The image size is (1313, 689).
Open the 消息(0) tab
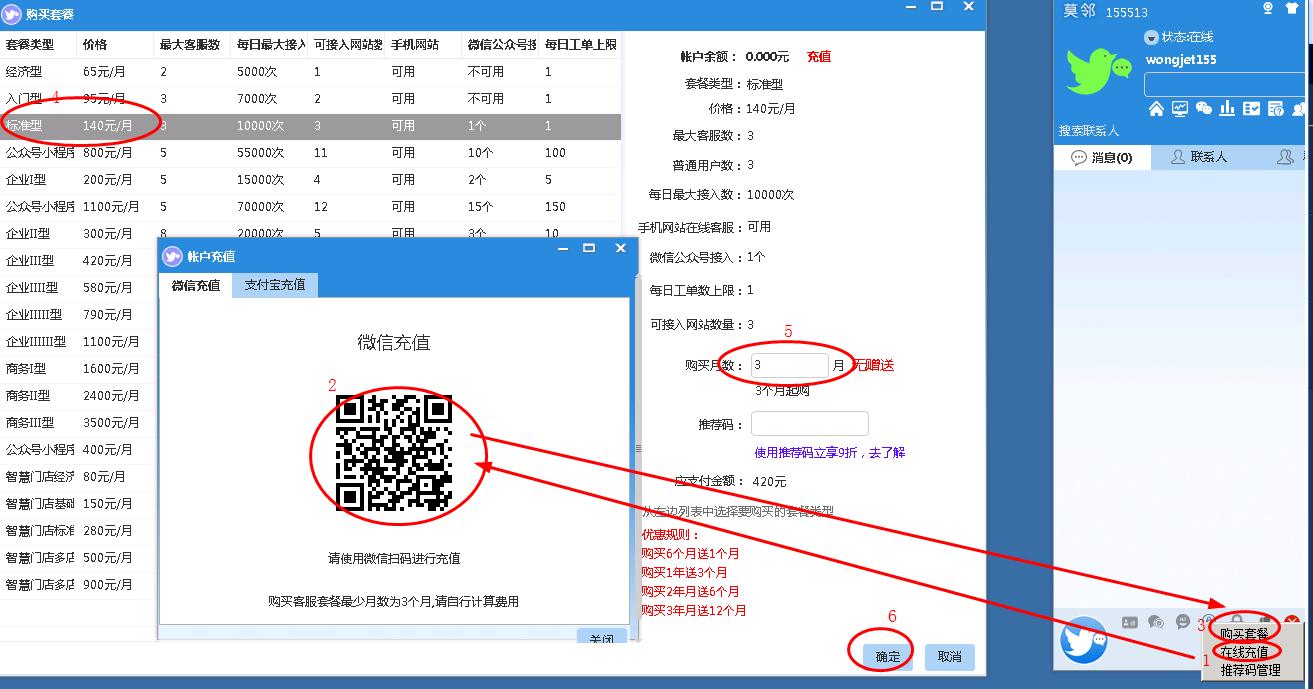click(1101, 158)
